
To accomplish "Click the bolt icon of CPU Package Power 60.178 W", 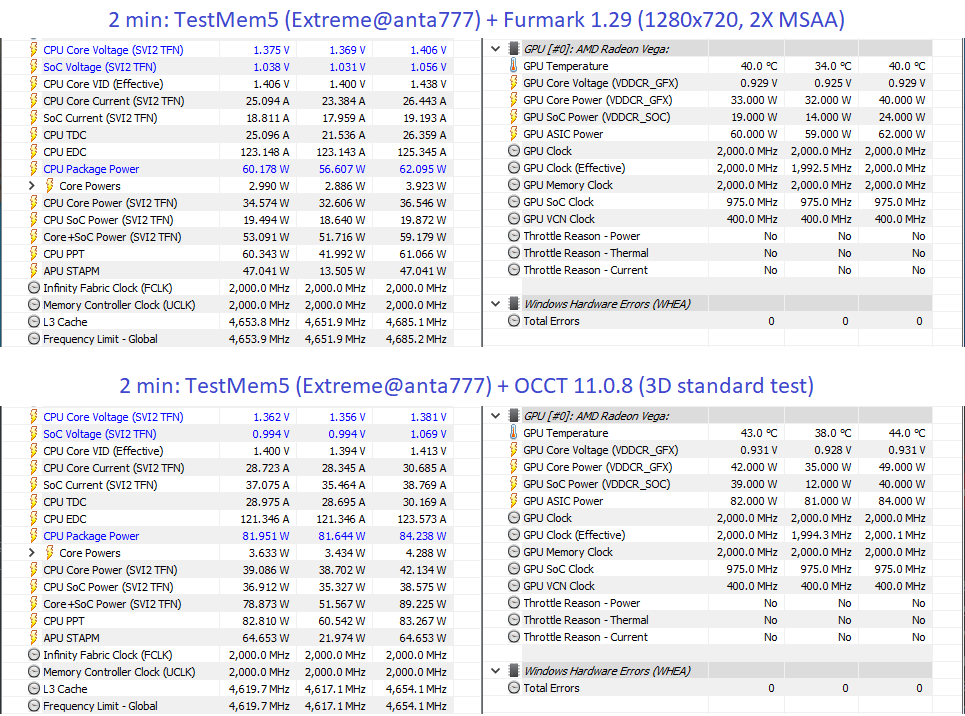I will pyautogui.click(x=34, y=169).
